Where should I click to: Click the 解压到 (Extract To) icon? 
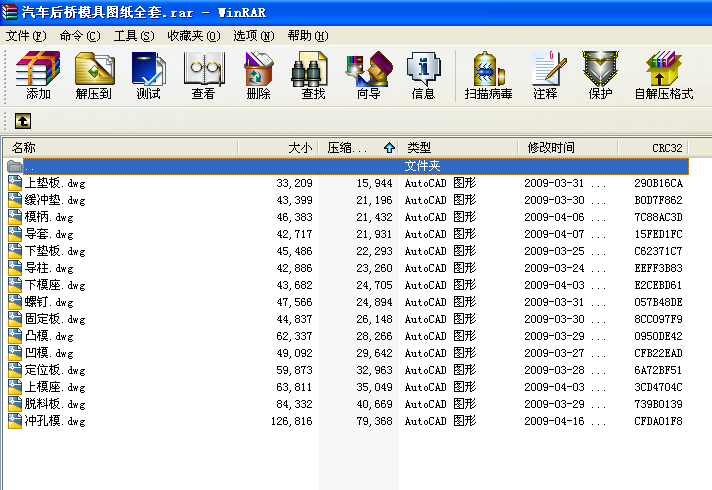94,75
